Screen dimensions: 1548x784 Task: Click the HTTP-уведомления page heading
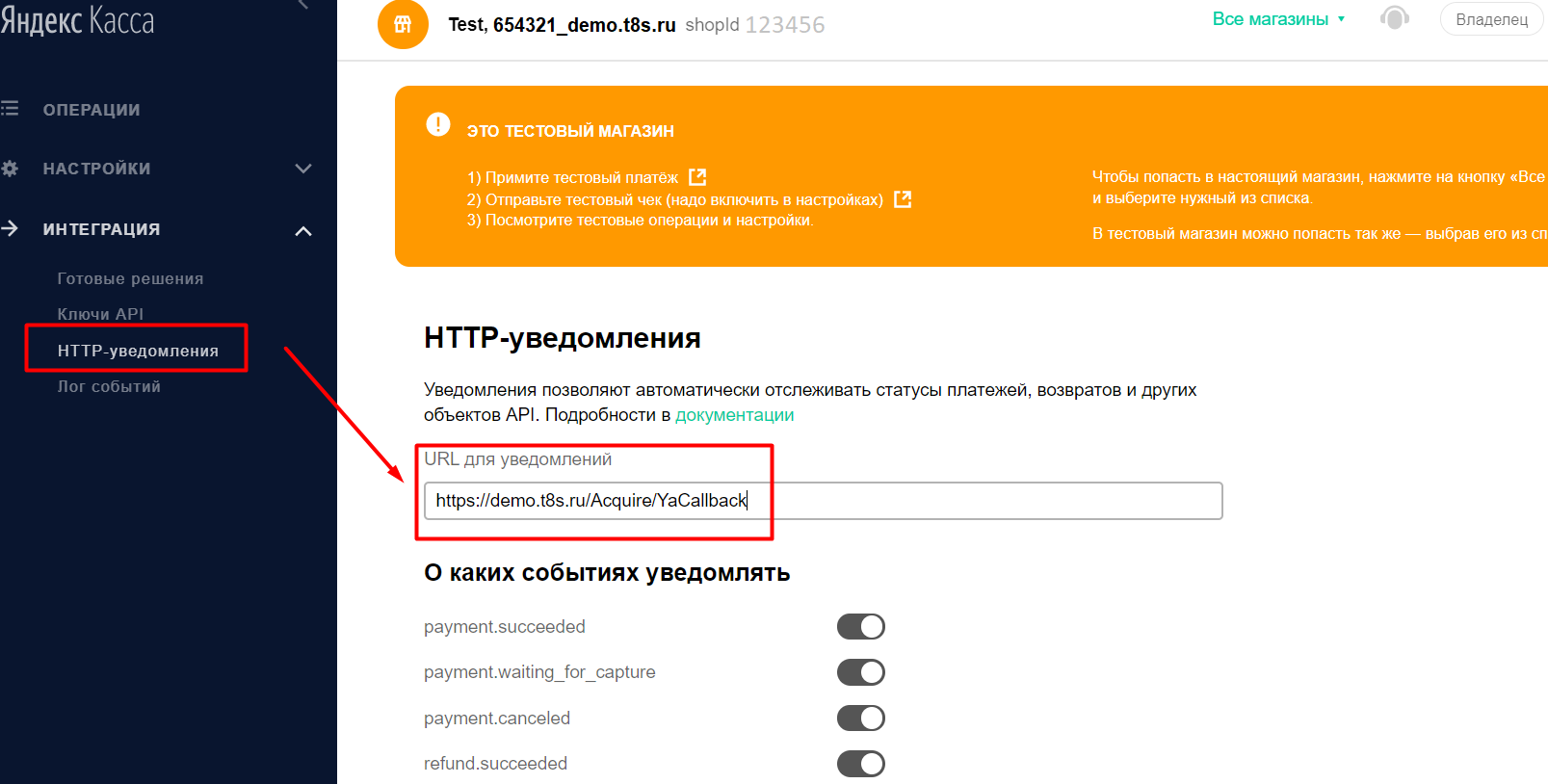coord(563,338)
